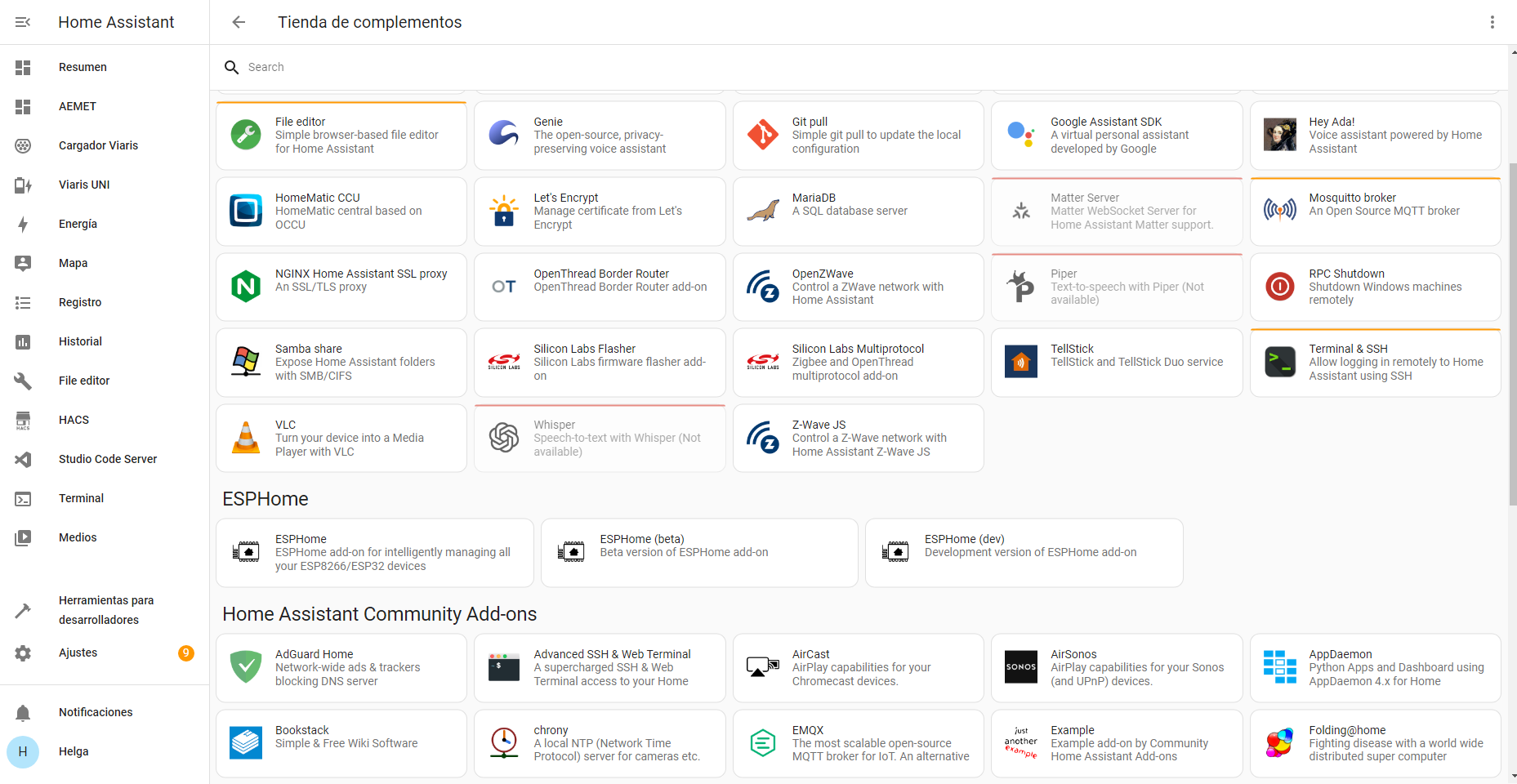Click the Z-Wave JS icon

point(763,438)
